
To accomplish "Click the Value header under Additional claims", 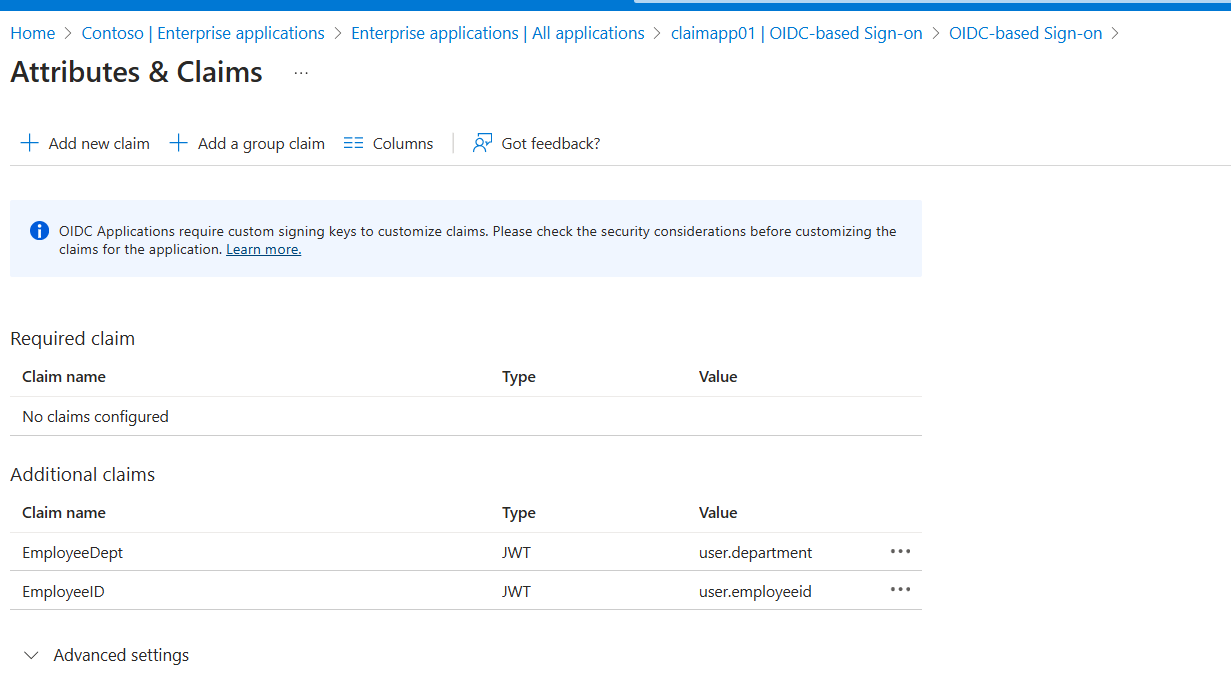I will point(718,512).
